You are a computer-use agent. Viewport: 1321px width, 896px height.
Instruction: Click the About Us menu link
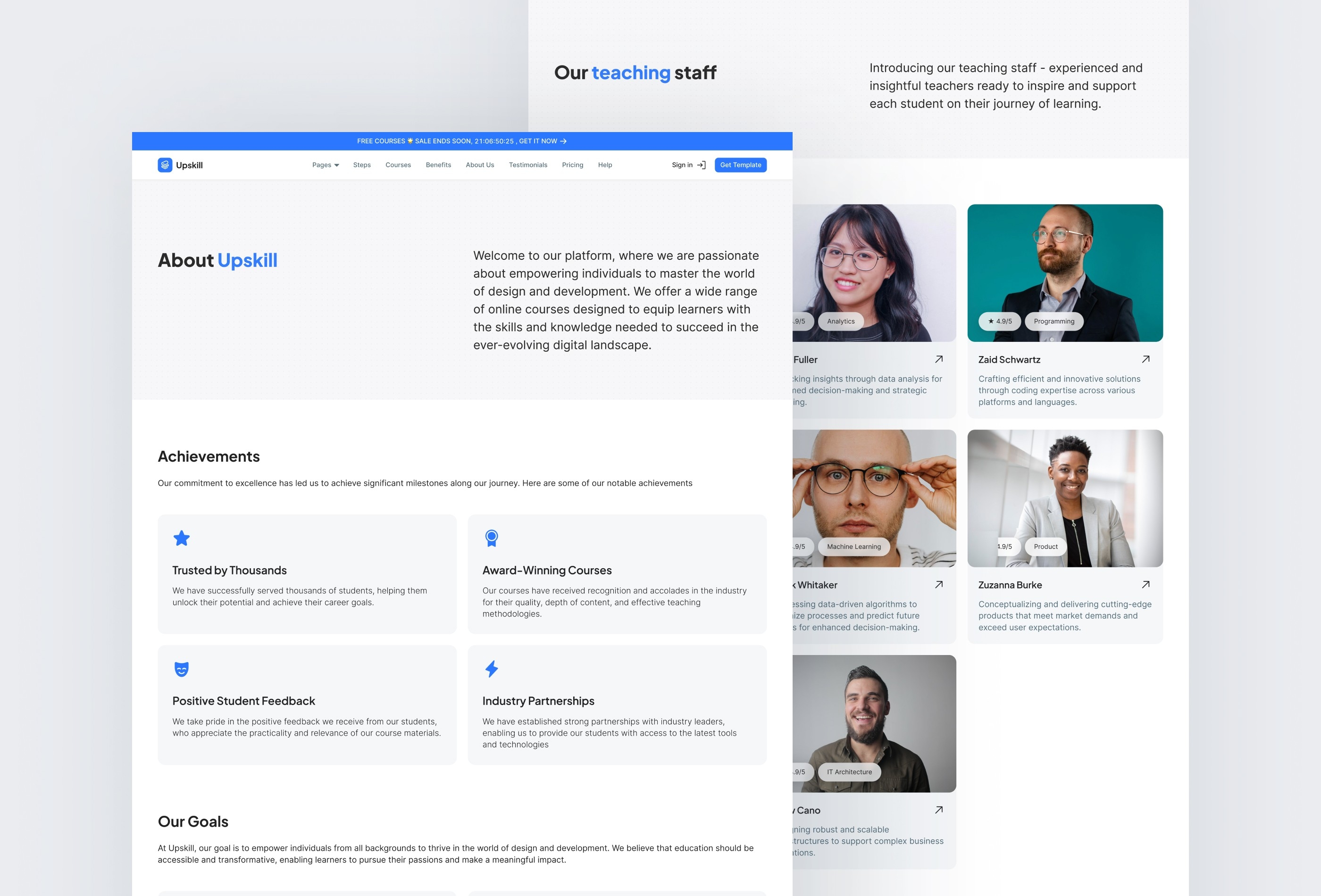point(479,165)
